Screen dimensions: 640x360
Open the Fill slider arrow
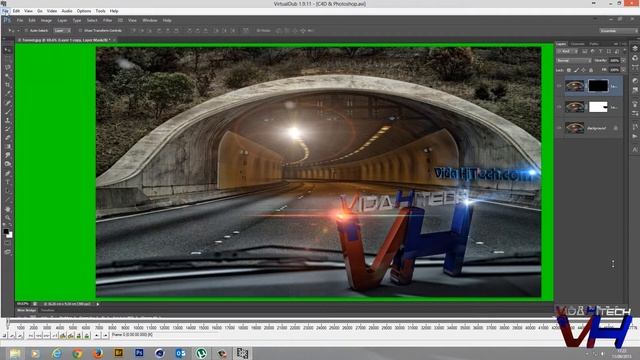pyautogui.click(x=623, y=70)
